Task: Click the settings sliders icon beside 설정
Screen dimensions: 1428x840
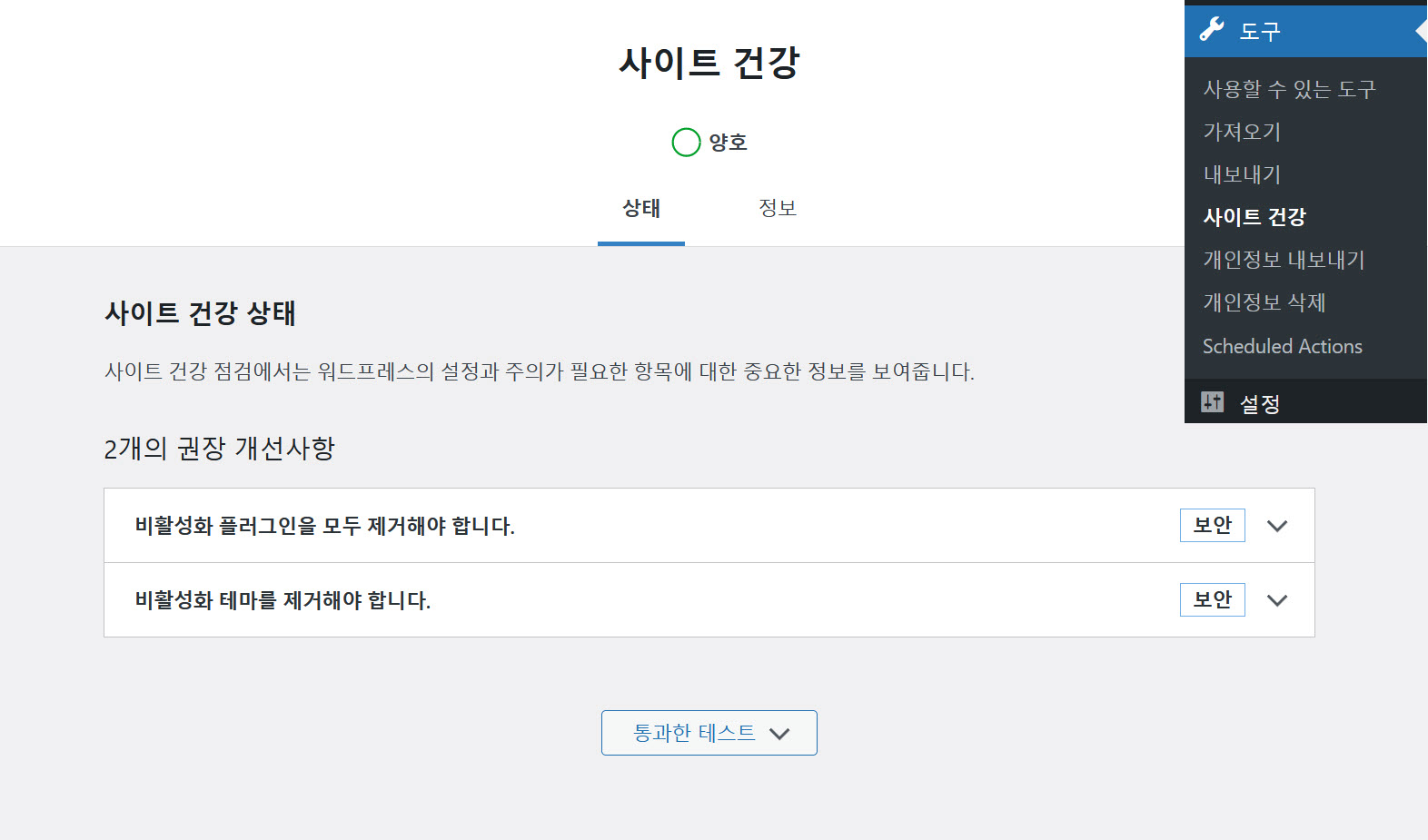Action: tap(1213, 401)
